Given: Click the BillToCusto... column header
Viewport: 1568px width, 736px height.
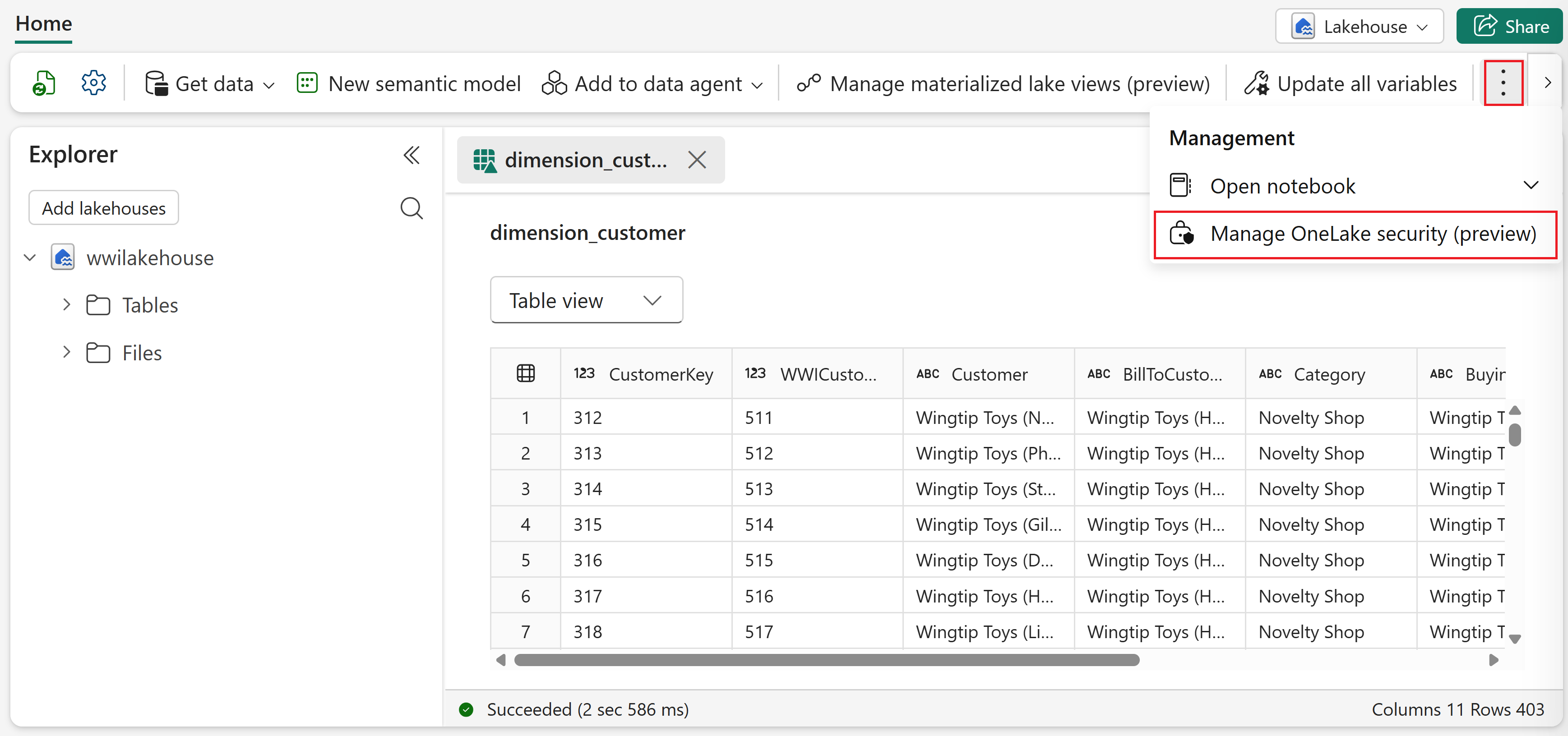Looking at the screenshot, I should (1160, 373).
